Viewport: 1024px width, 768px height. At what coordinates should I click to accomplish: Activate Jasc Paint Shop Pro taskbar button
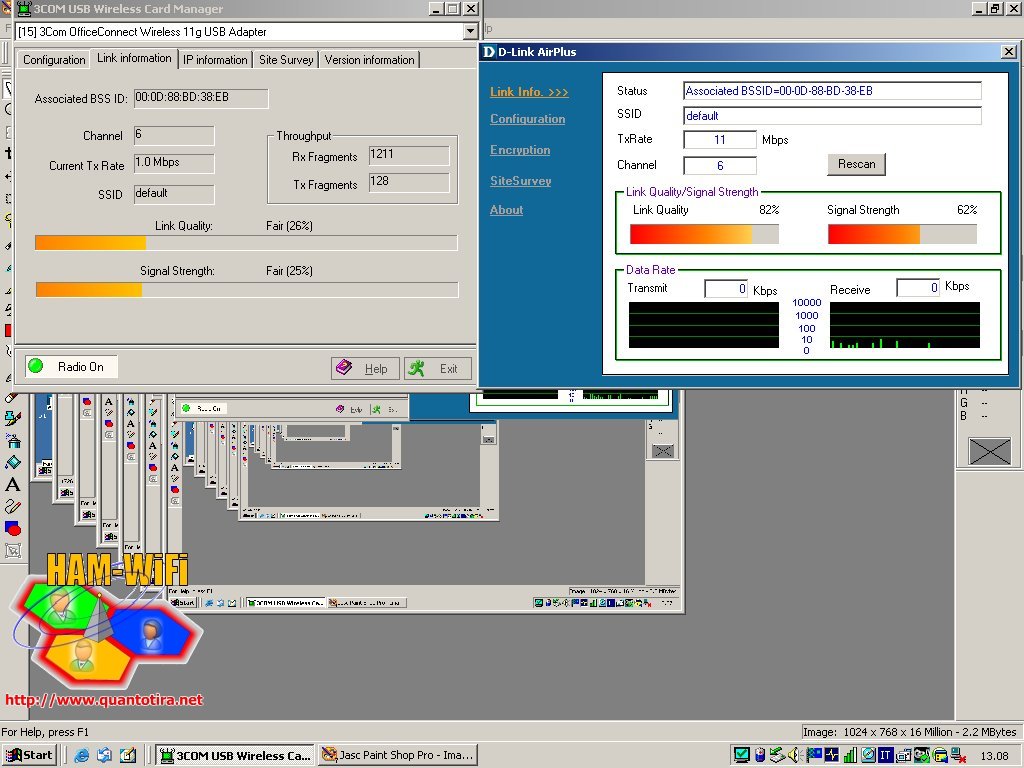point(398,755)
